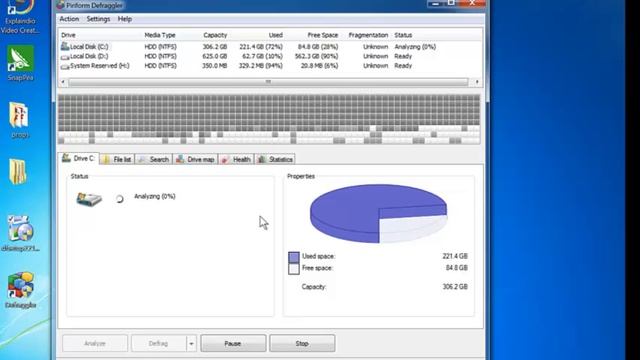Select the Local Disk (D:) drive icon
This screenshot has width=640, height=360.
(64, 57)
